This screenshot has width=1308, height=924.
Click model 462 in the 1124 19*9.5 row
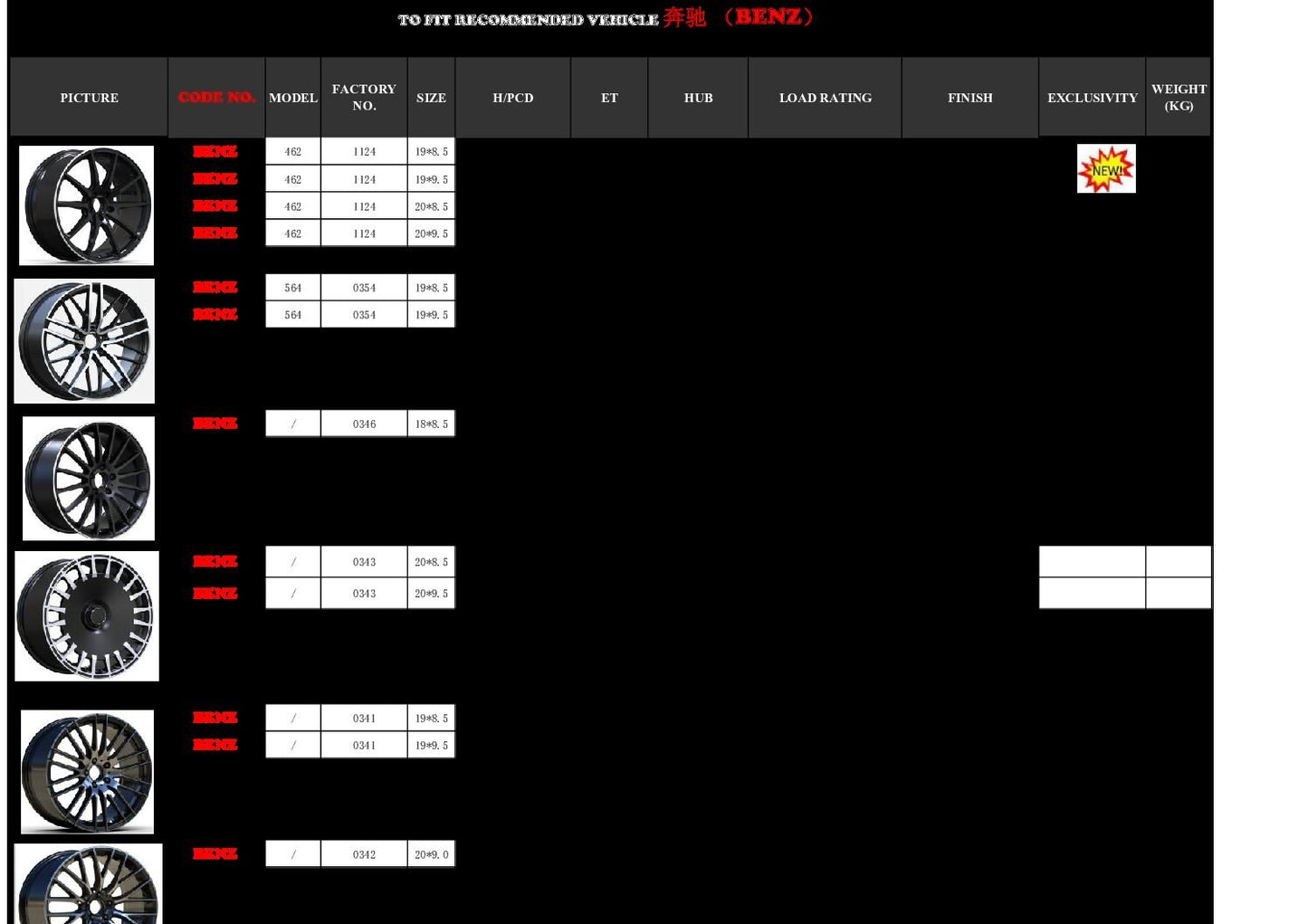293,179
